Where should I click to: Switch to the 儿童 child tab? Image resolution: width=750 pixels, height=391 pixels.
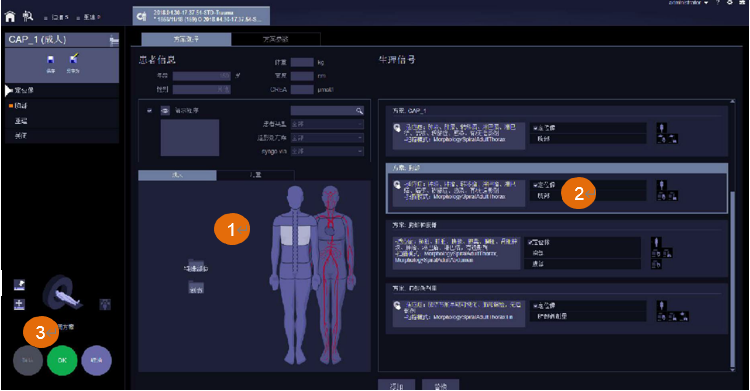point(255,175)
